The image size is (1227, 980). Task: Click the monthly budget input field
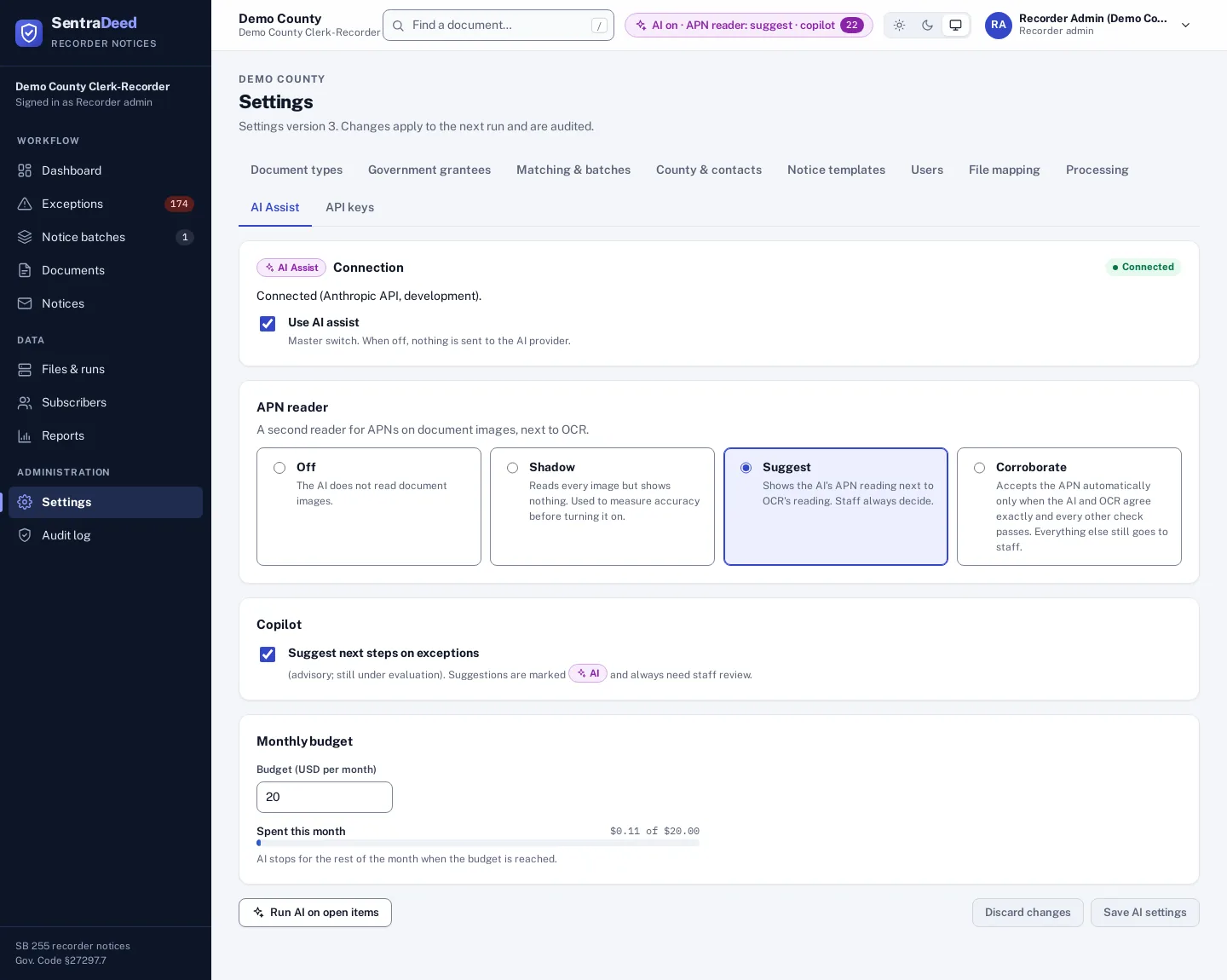[325, 798]
